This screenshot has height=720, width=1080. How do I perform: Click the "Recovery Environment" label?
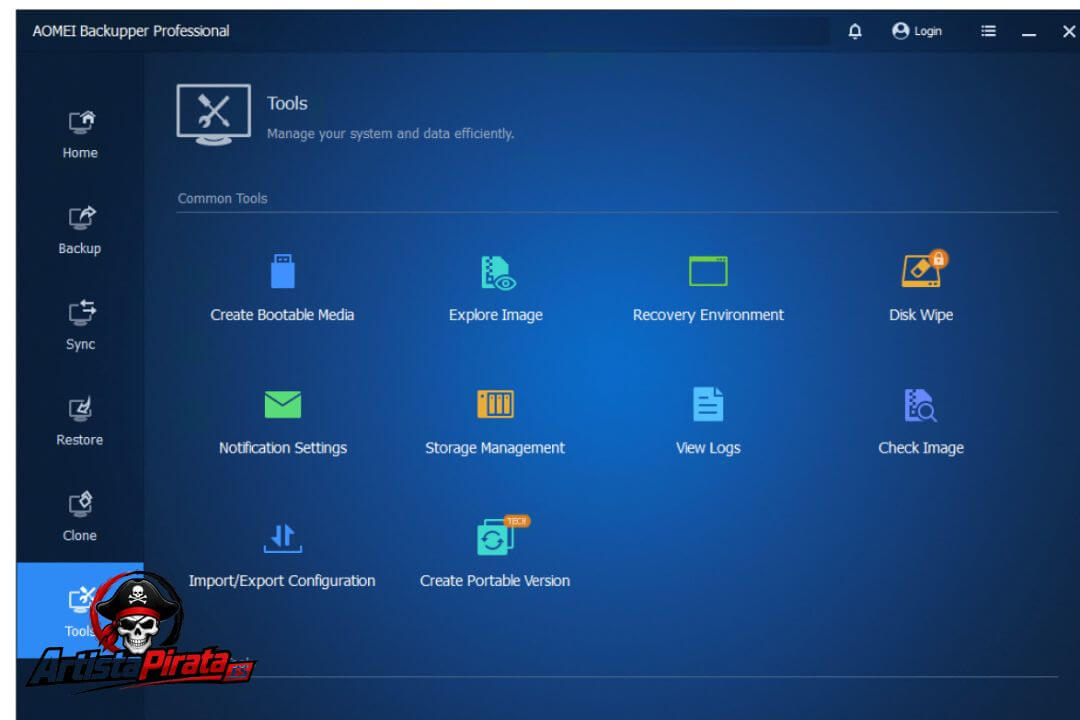[x=708, y=315]
